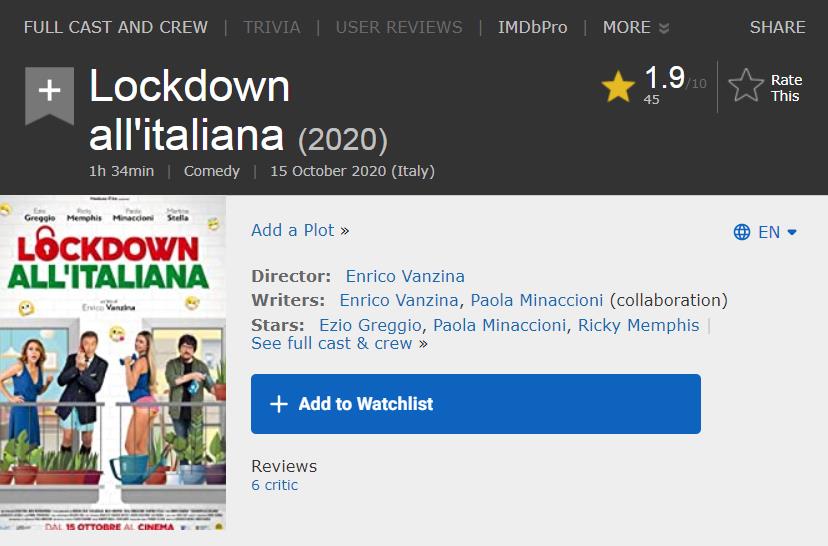The image size is (828, 546).
Task: Click the plus icon in Add to Watchlist
Action: (x=279, y=404)
